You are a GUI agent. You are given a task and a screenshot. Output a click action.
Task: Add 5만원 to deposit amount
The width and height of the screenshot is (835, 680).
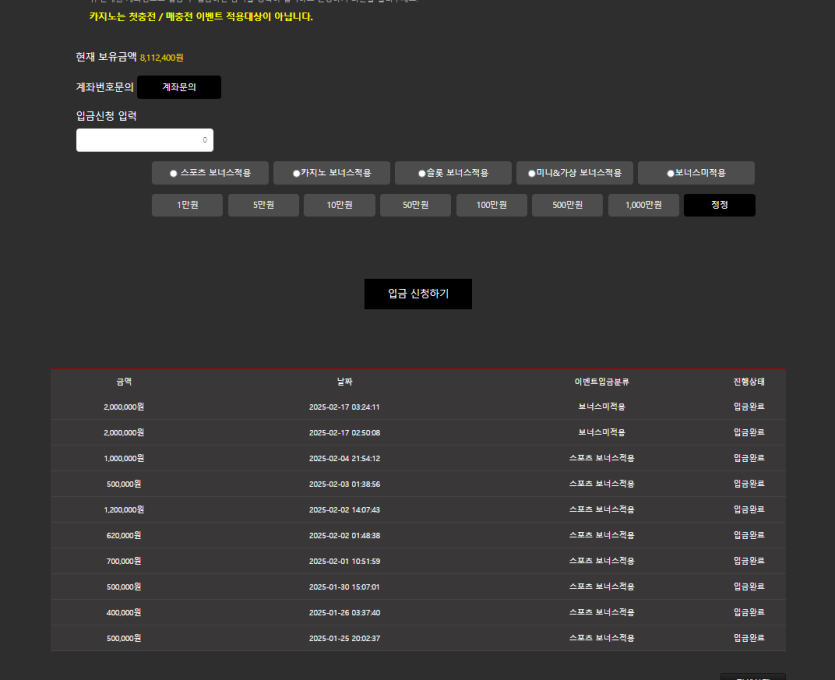point(264,205)
